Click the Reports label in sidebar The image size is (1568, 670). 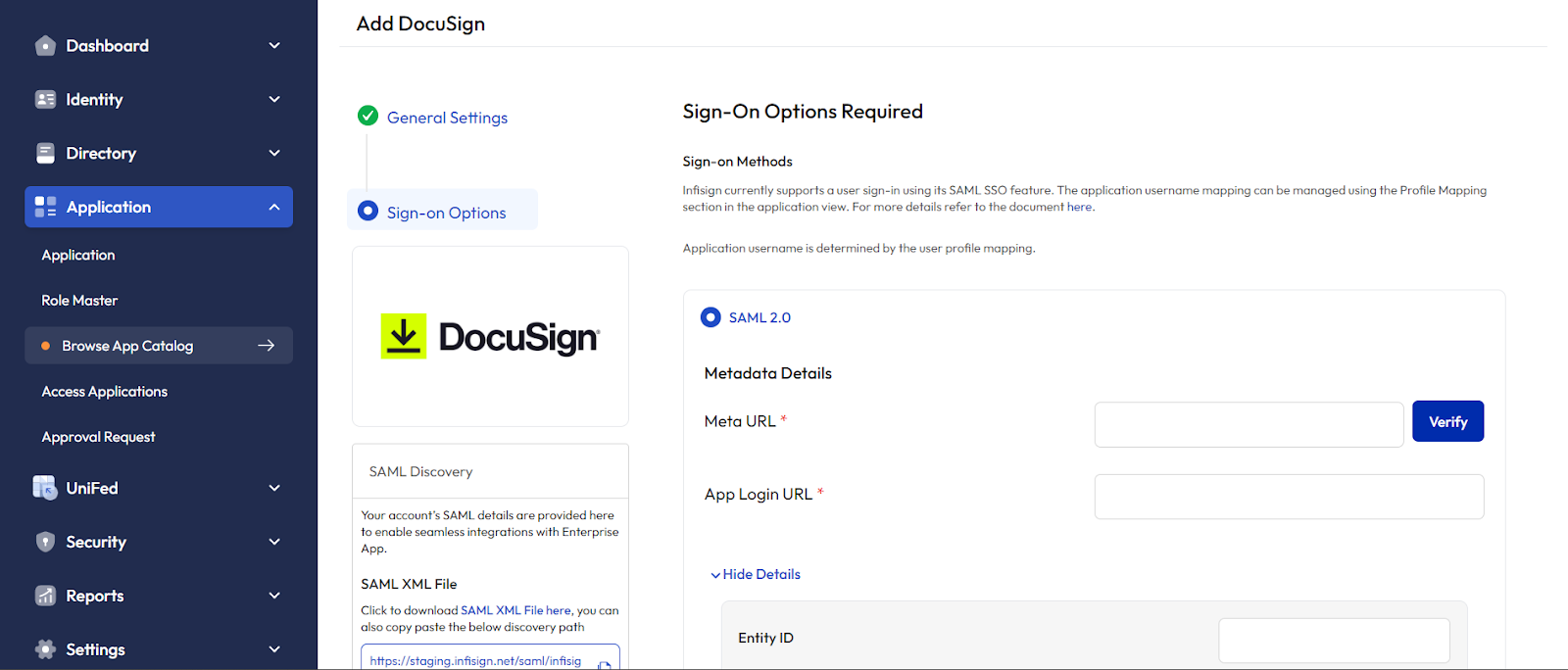pyautogui.click(x=95, y=596)
